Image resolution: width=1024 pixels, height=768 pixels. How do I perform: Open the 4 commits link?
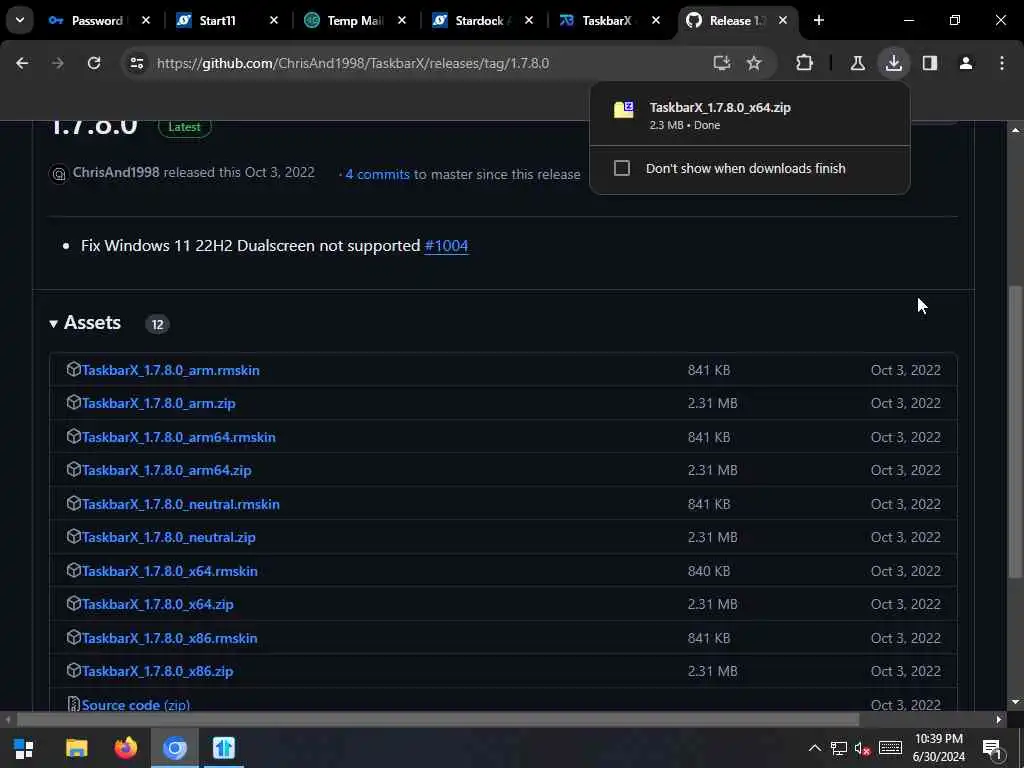pos(377,174)
